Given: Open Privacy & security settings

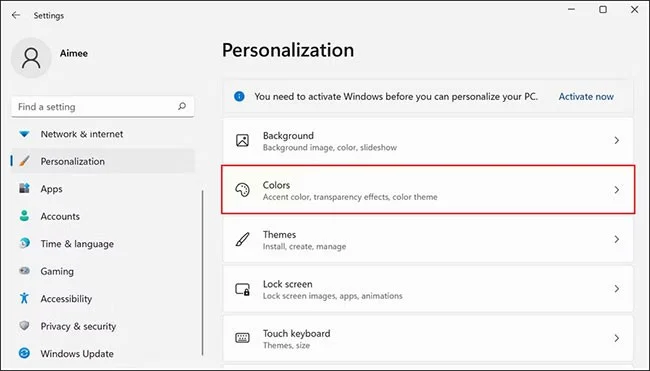Looking at the screenshot, I should click(103, 326).
